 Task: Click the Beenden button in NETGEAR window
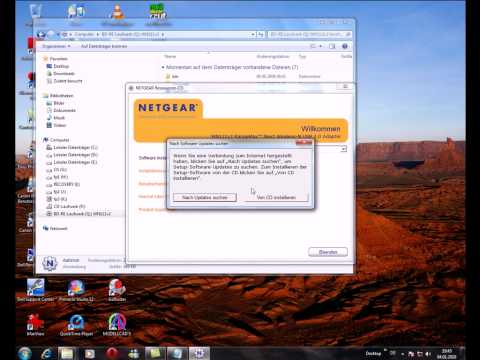pos(328,252)
